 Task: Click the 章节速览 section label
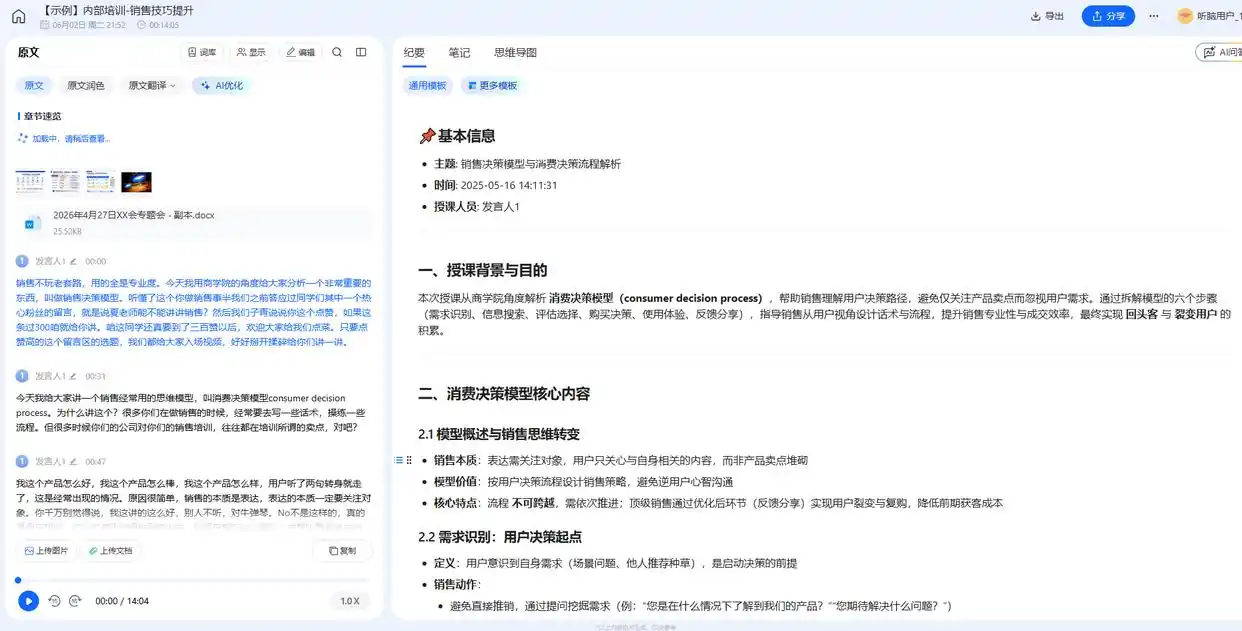42,116
